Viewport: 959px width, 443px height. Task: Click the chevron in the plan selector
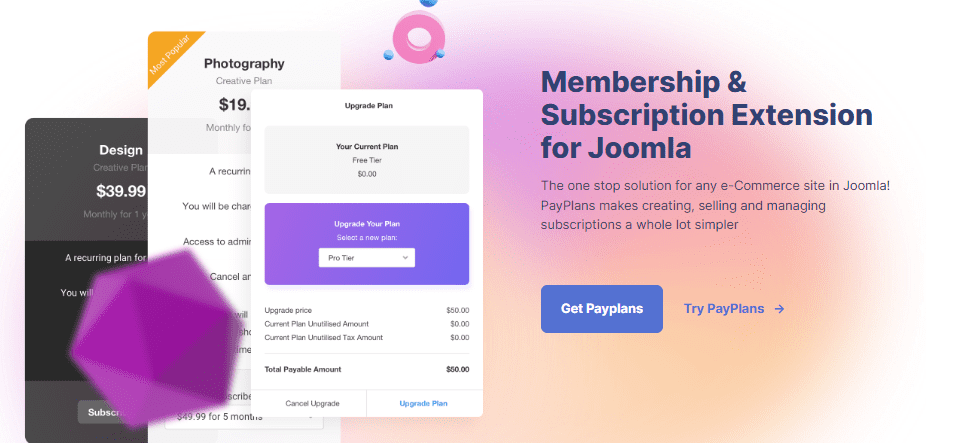tap(405, 258)
